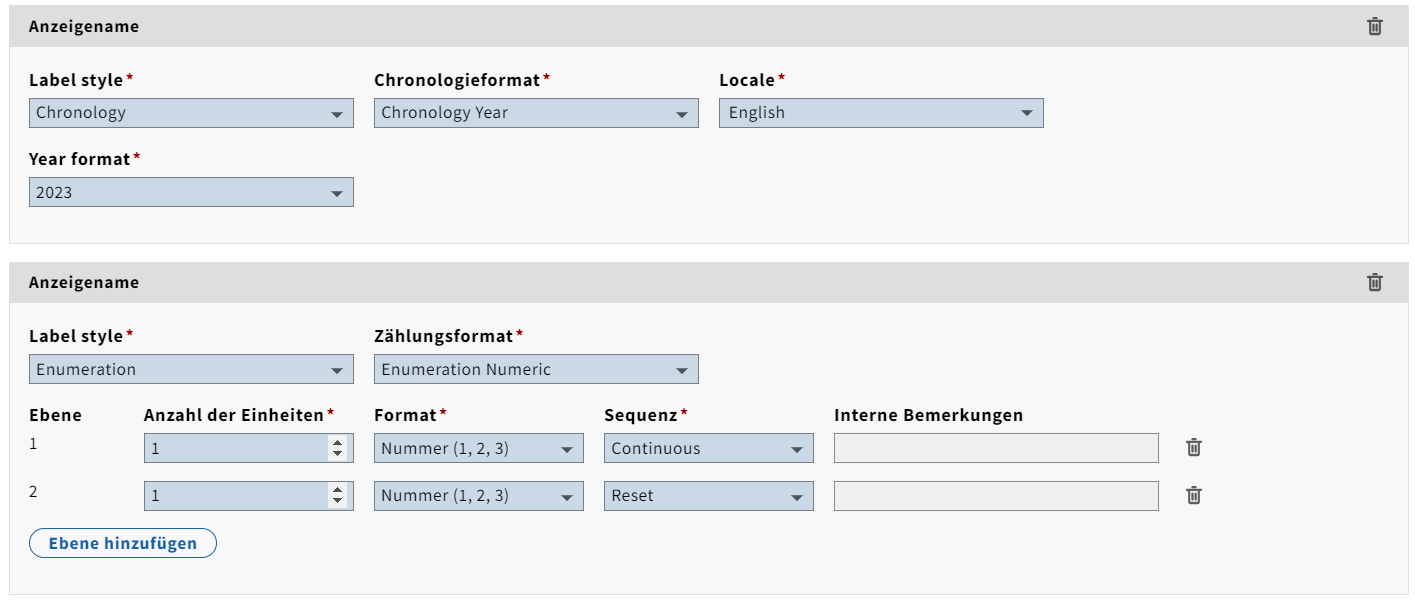
Task: Remove Ebene 1 row with trash icon
Action: [x=1193, y=448]
